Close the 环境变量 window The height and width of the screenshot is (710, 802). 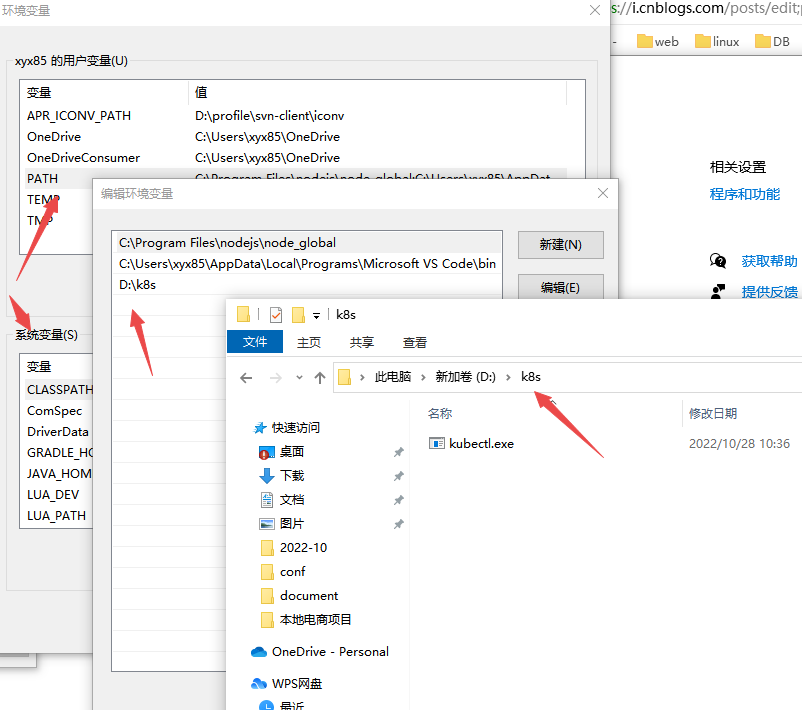coord(595,10)
